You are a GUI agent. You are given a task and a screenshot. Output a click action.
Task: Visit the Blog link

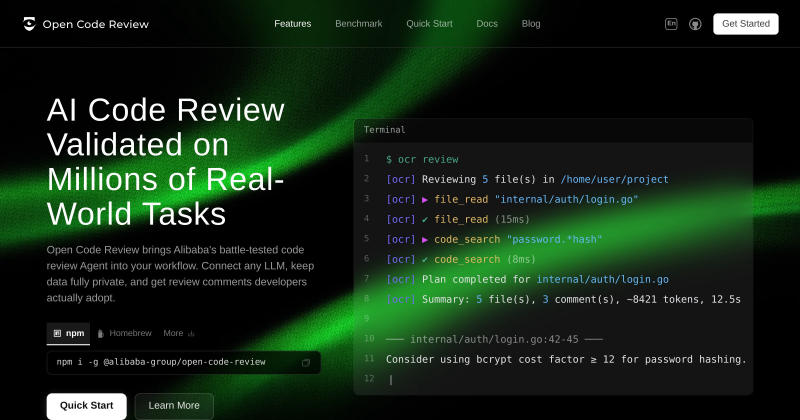coord(531,23)
